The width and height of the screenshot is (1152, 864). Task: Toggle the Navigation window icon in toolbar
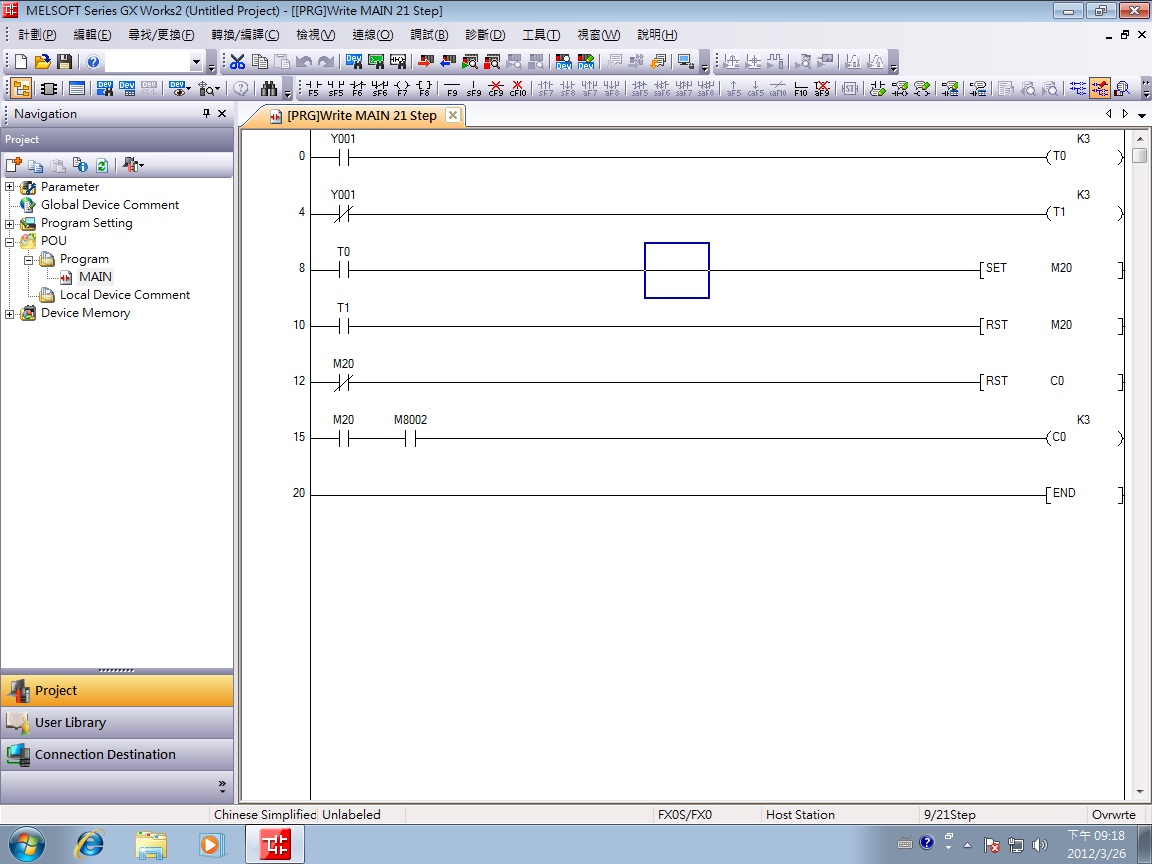point(21,88)
